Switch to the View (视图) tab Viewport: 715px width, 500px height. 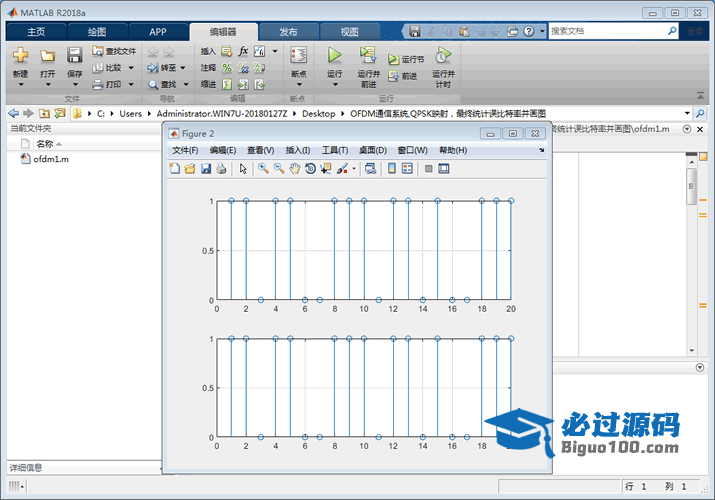[349, 32]
